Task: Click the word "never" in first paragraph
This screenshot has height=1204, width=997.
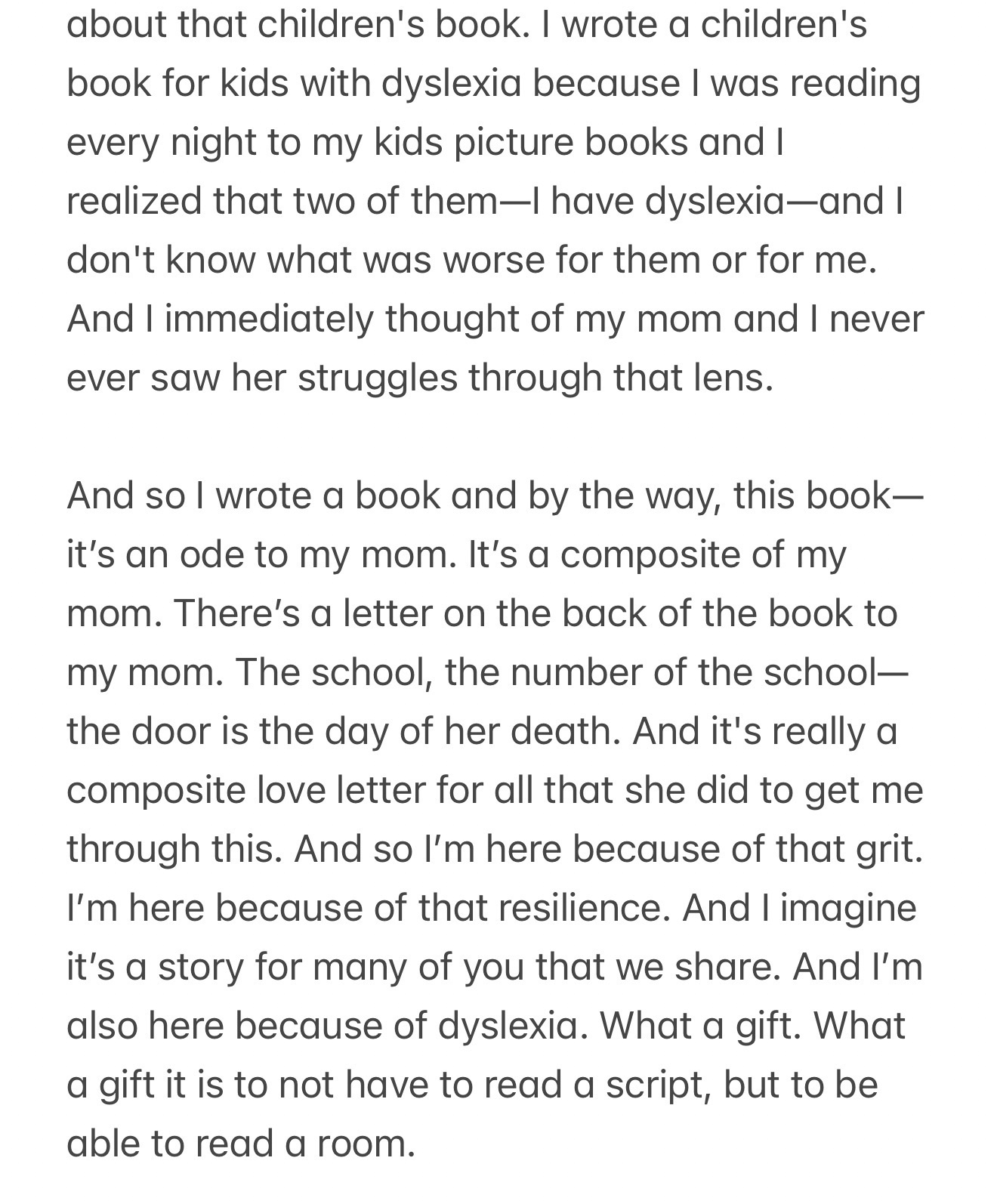Action: tap(876, 318)
